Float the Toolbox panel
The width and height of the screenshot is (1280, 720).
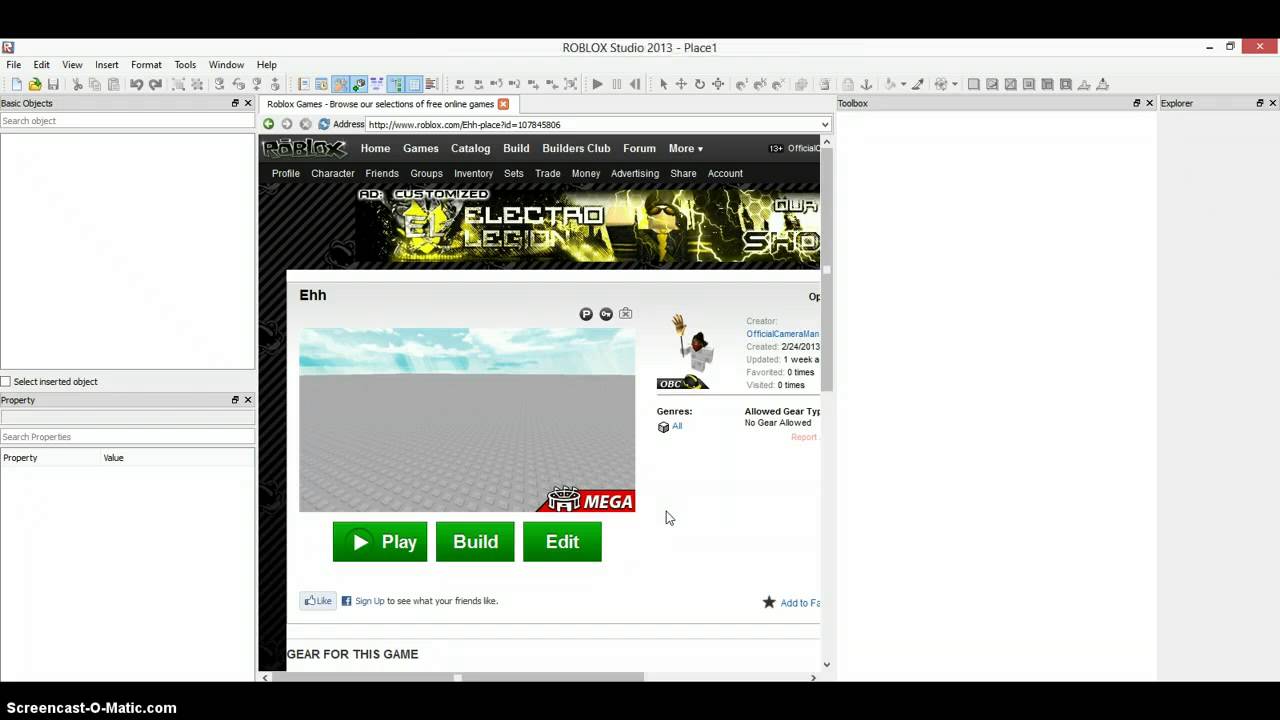tap(1136, 103)
